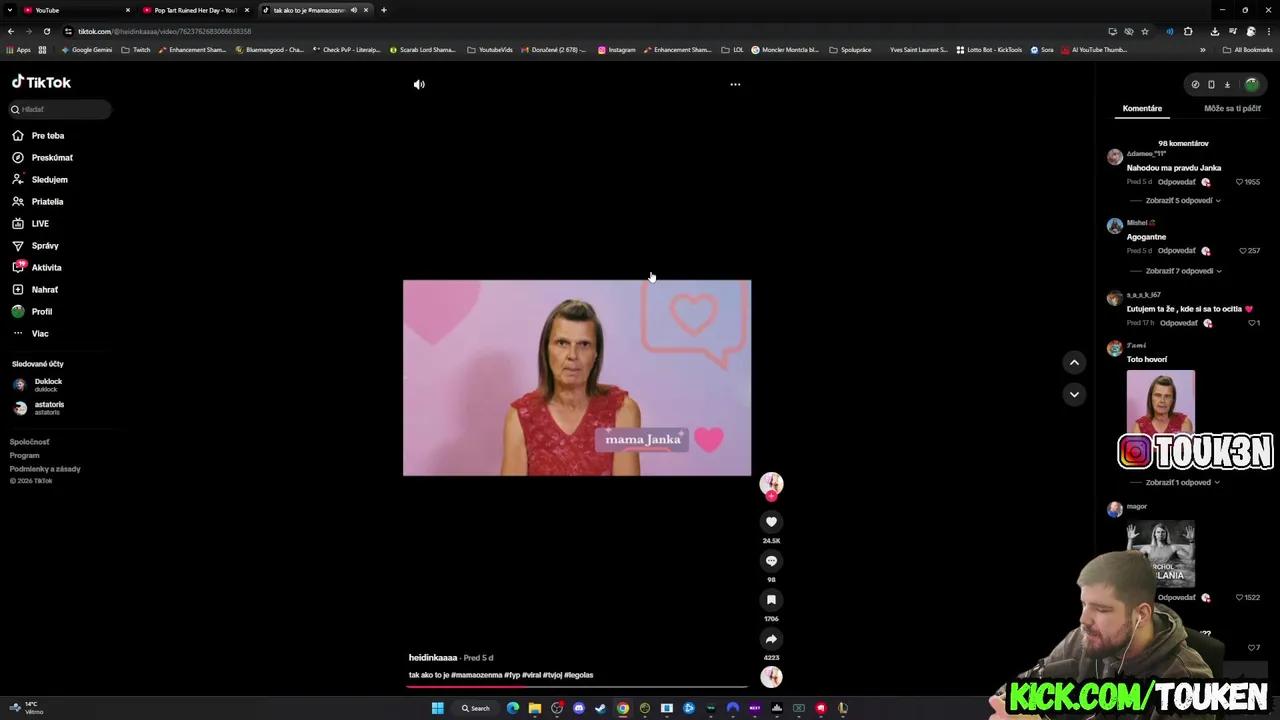Mute the TikTok video with speaker icon
Screen dimensions: 1280x720
pos(419,85)
